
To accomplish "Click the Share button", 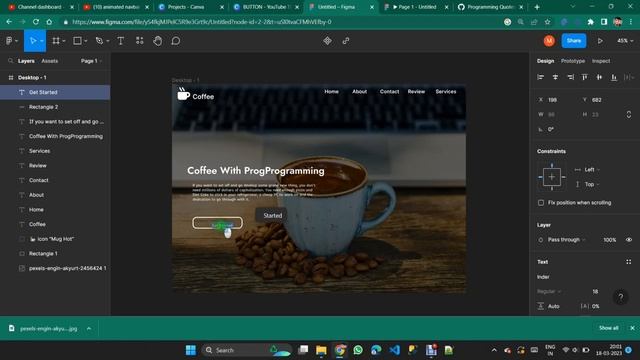I will coord(573,41).
